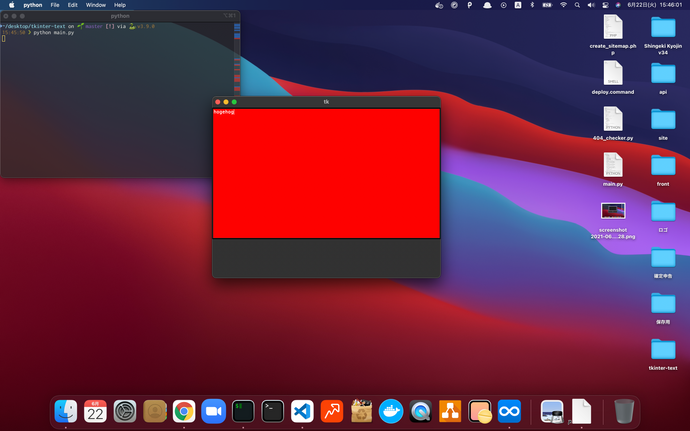This screenshot has height=431, width=690.
Task: Open Siri from the menu bar
Action: tap(618, 5)
